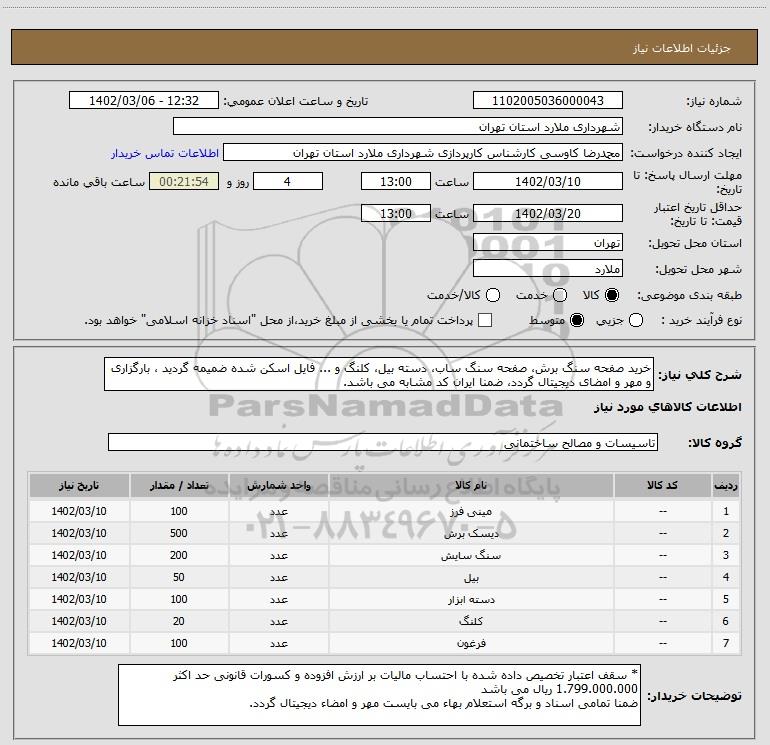Viewport: 770px width, 745px height.
Task: Click the نام کالا column header
Action: (471, 485)
